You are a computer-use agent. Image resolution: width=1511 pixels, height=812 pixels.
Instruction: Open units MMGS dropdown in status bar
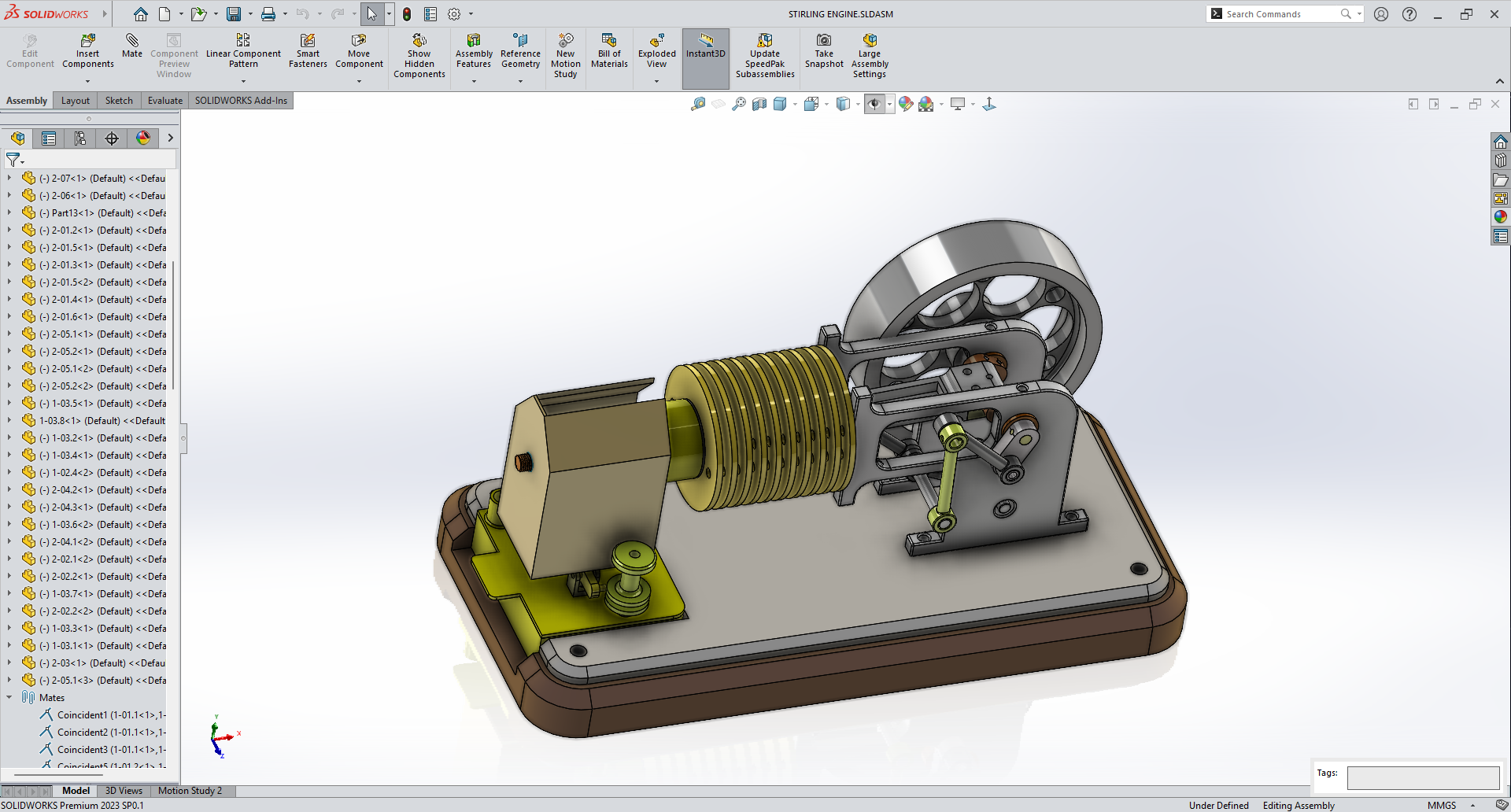pyautogui.click(x=1472, y=805)
